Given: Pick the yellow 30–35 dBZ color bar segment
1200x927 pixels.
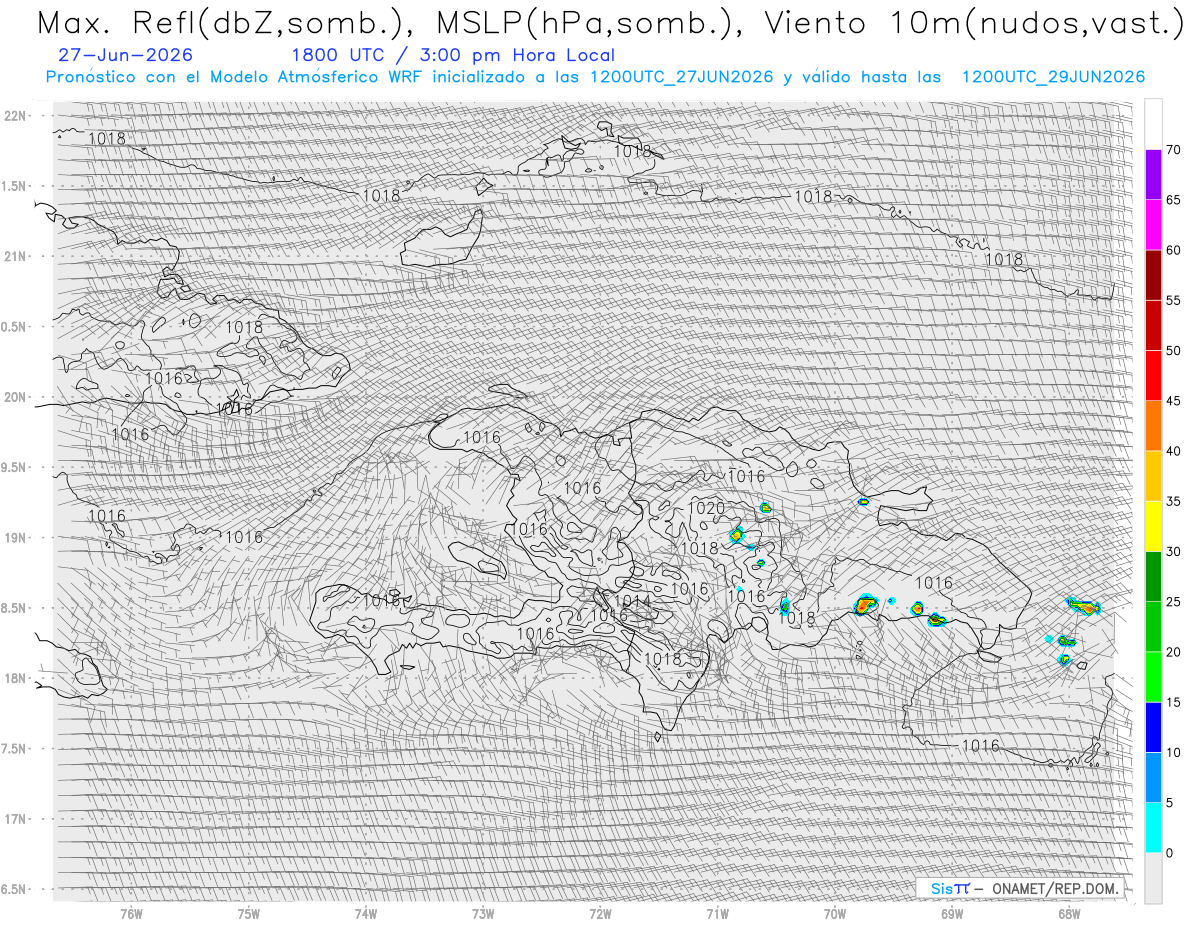Looking at the screenshot, I should click(1153, 526).
